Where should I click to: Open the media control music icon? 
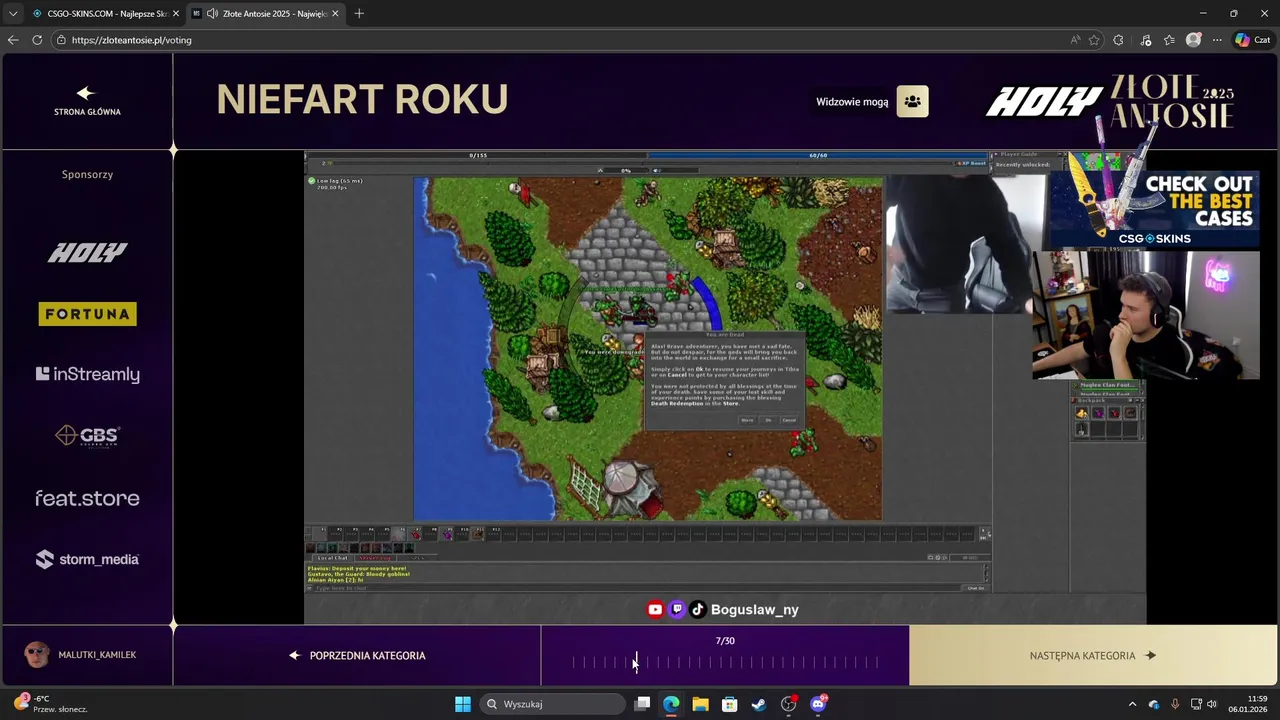tap(1145, 40)
